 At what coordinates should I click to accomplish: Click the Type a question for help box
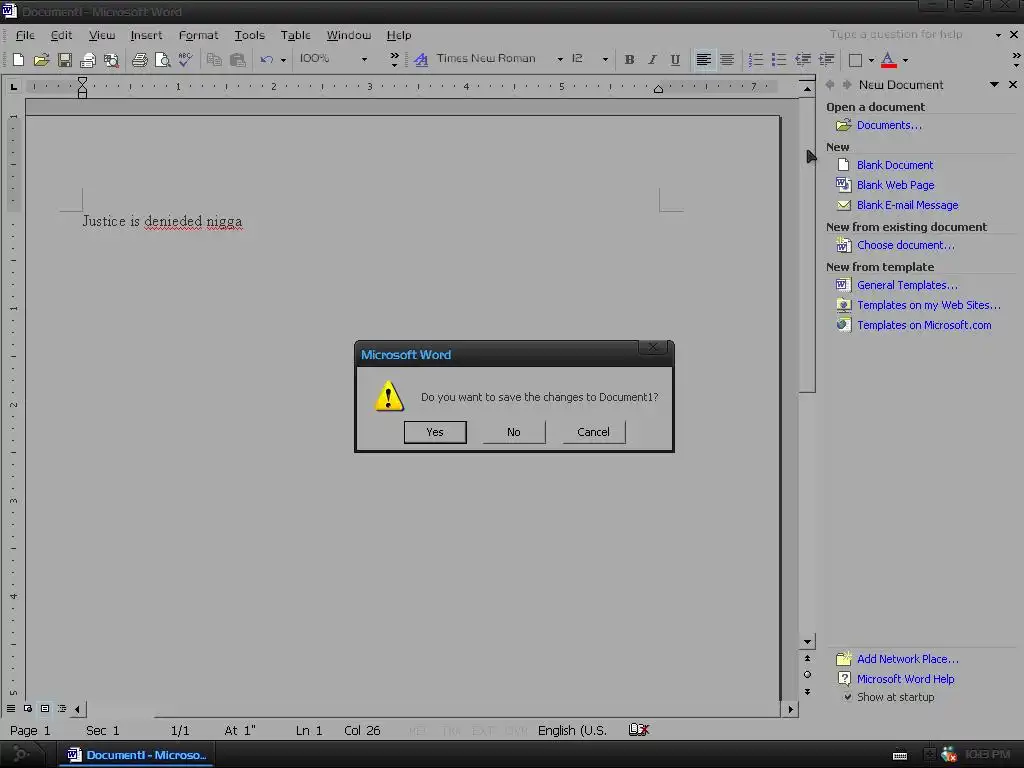[x=908, y=35]
